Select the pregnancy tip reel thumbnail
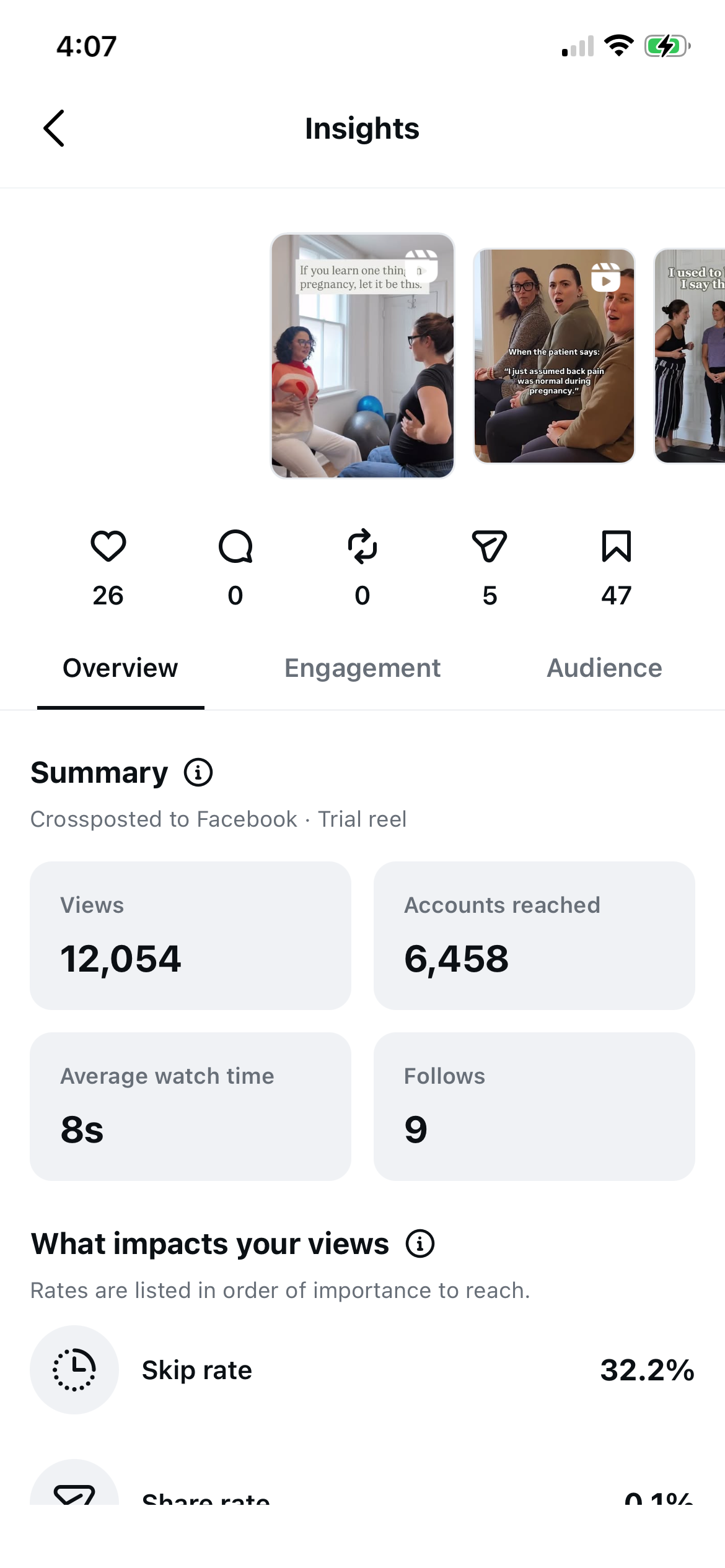The height and width of the screenshot is (1568, 725). pyautogui.click(x=362, y=355)
